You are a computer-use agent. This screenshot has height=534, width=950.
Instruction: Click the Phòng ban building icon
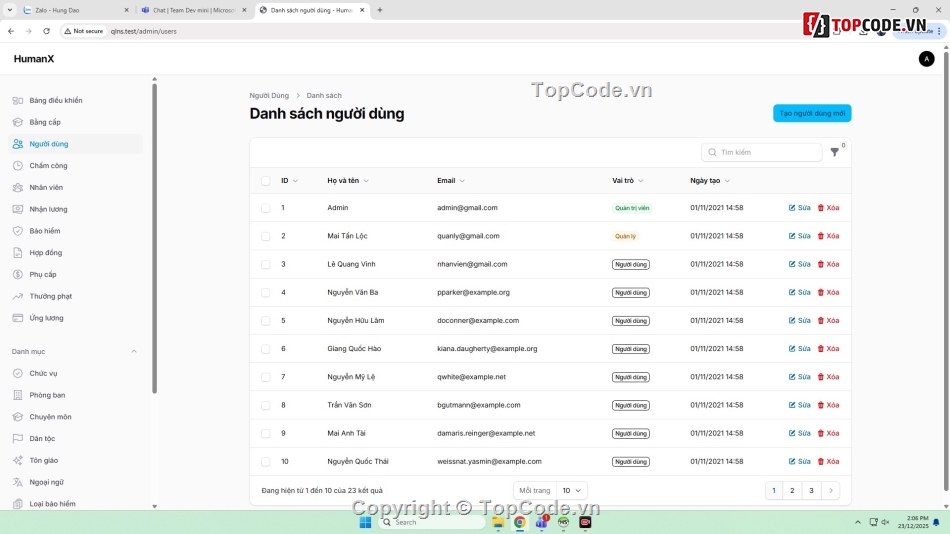point(18,395)
